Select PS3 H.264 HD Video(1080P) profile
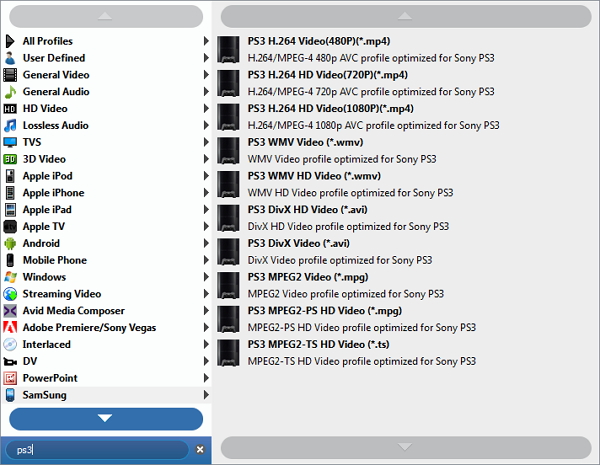The image size is (600, 465). tap(406, 117)
